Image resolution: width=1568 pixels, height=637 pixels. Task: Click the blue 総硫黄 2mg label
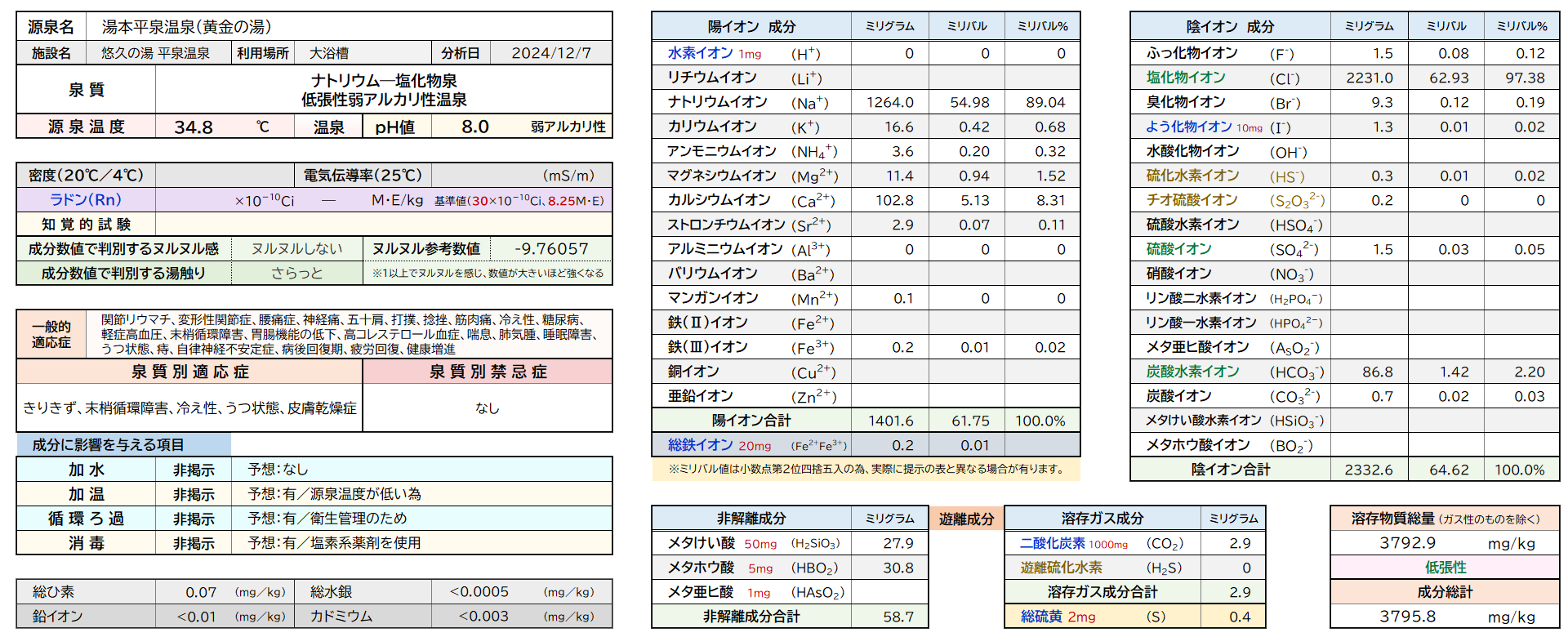coord(1058,617)
